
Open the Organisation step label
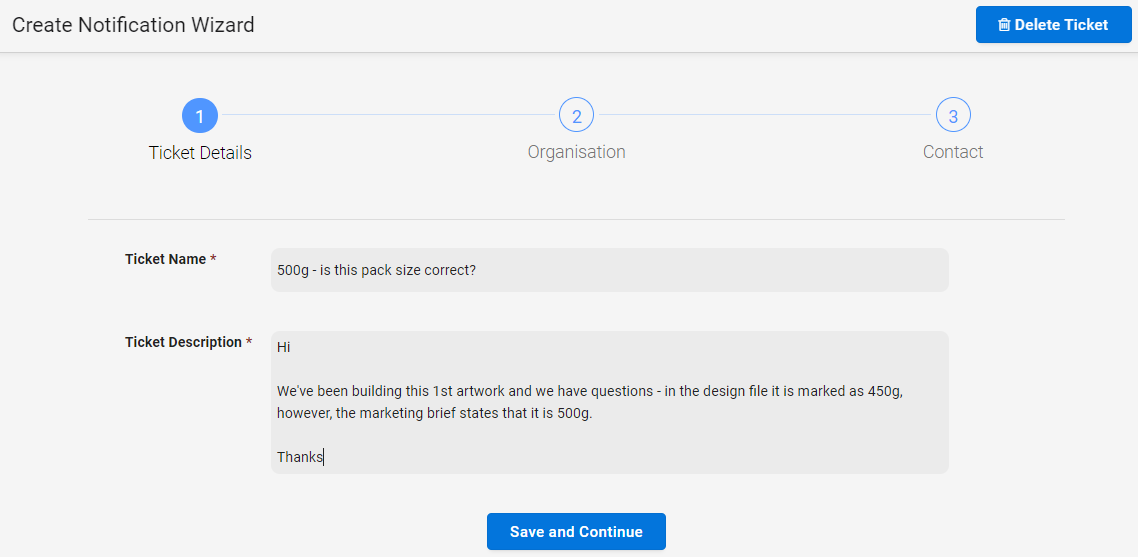click(x=576, y=152)
